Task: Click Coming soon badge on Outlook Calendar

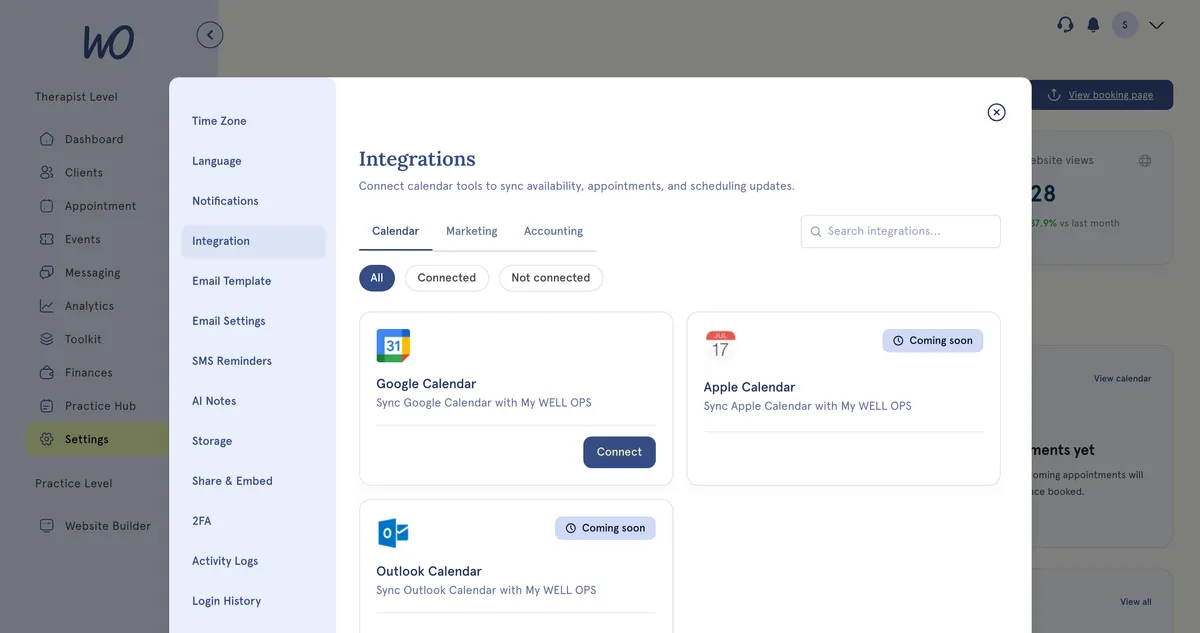Action: 605,528
